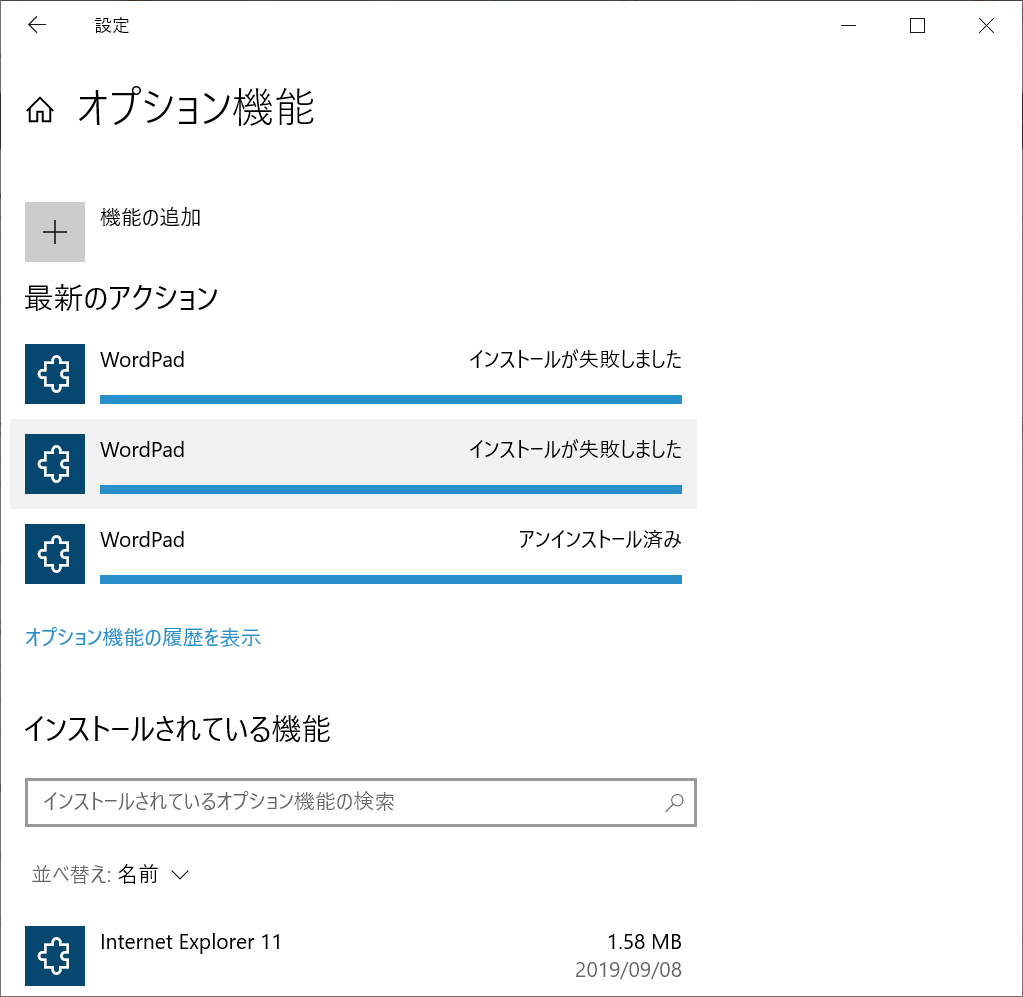The height and width of the screenshot is (997, 1023).
Task: Select first インストールが失敗しました status text
Action: (x=575, y=360)
